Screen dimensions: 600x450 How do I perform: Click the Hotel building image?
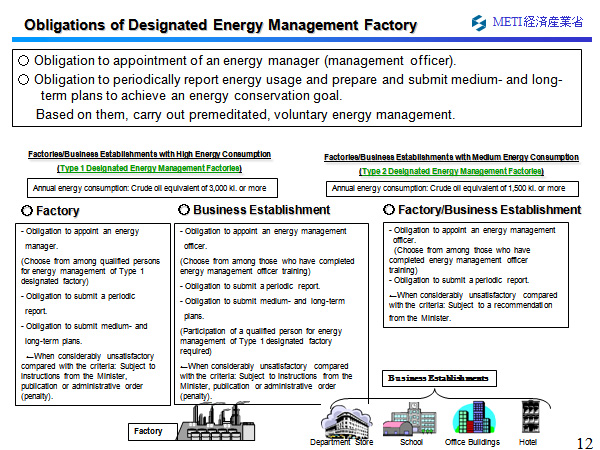pos(529,415)
